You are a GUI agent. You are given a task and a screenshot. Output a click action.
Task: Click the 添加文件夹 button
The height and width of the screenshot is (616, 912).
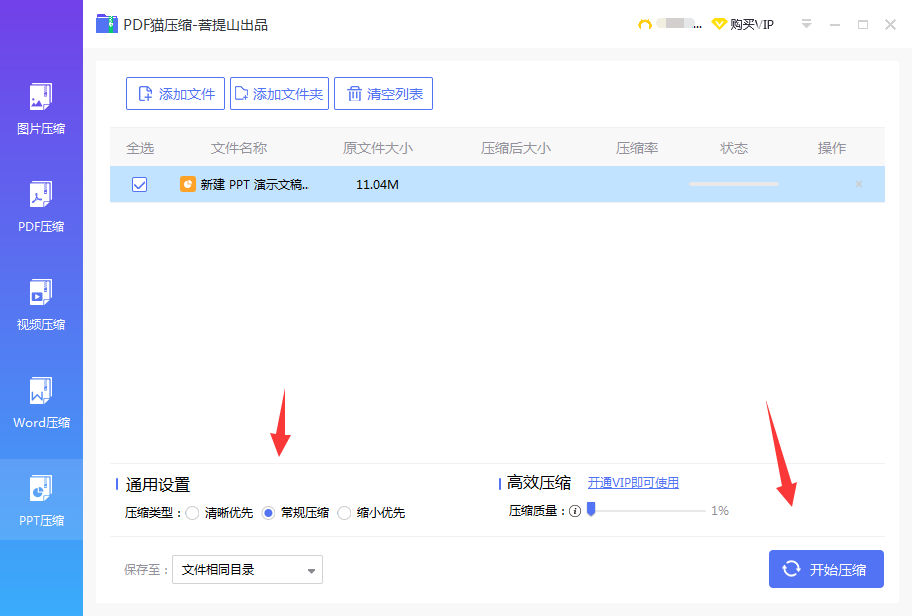click(x=279, y=94)
